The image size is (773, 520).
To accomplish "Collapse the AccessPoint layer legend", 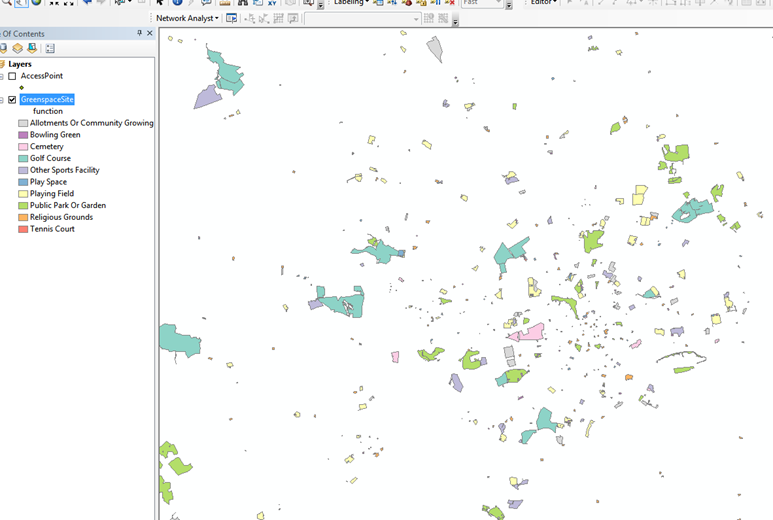I will [x=2, y=76].
